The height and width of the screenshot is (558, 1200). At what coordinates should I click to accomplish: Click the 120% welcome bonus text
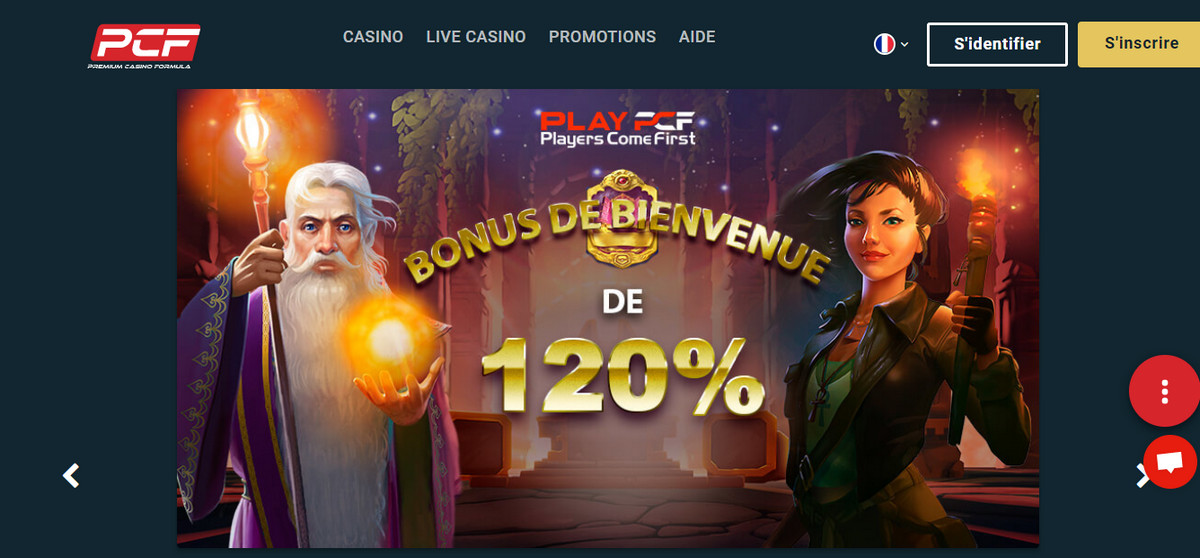tap(620, 375)
